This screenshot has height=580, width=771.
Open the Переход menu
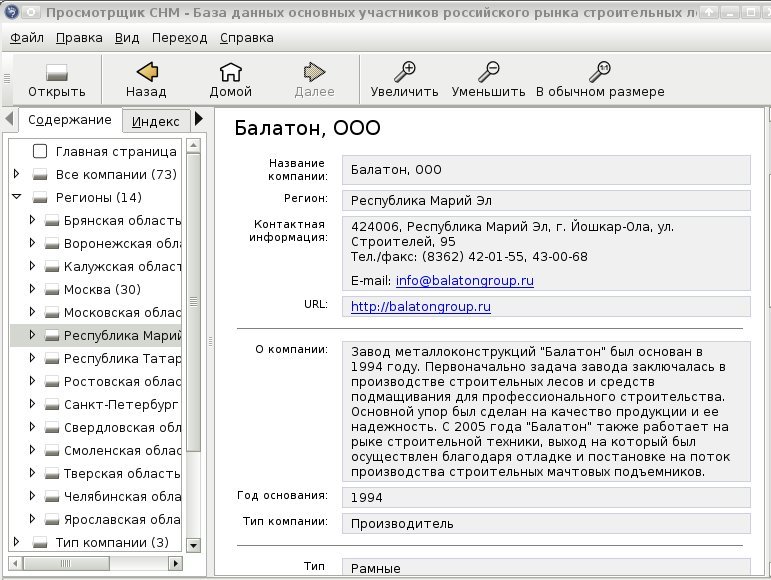click(x=179, y=38)
